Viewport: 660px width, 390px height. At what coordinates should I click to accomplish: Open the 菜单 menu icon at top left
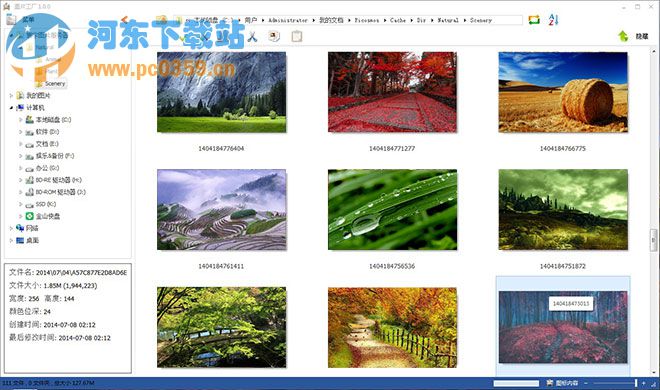(x=11, y=19)
